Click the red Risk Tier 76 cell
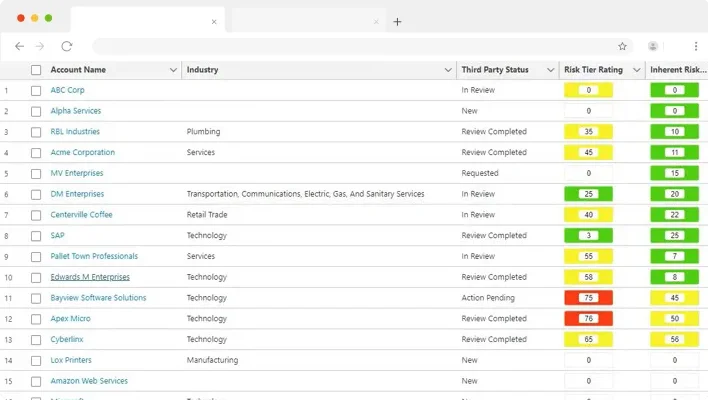 [x=588, y=319]
